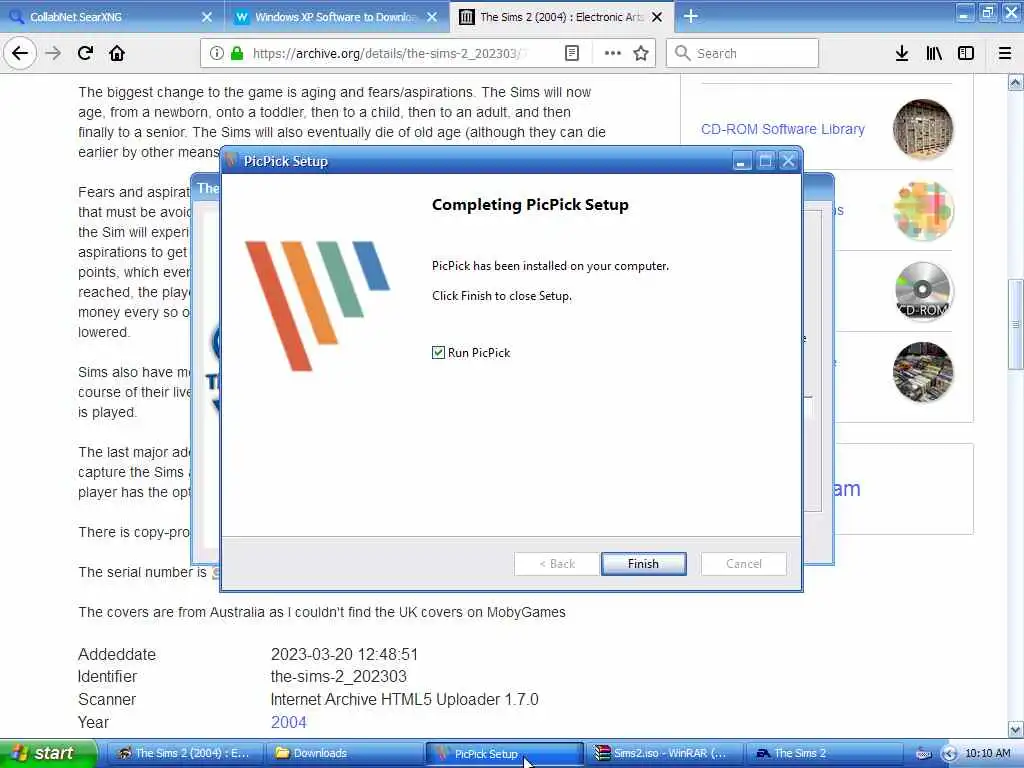Toggle the sidebar icon in Firefox toolbar

point(966,53)
